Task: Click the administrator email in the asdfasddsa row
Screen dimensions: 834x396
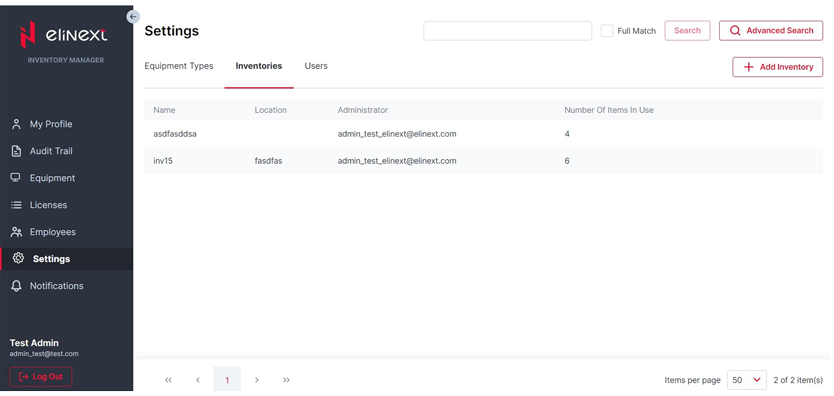Action: coord(397,134)
